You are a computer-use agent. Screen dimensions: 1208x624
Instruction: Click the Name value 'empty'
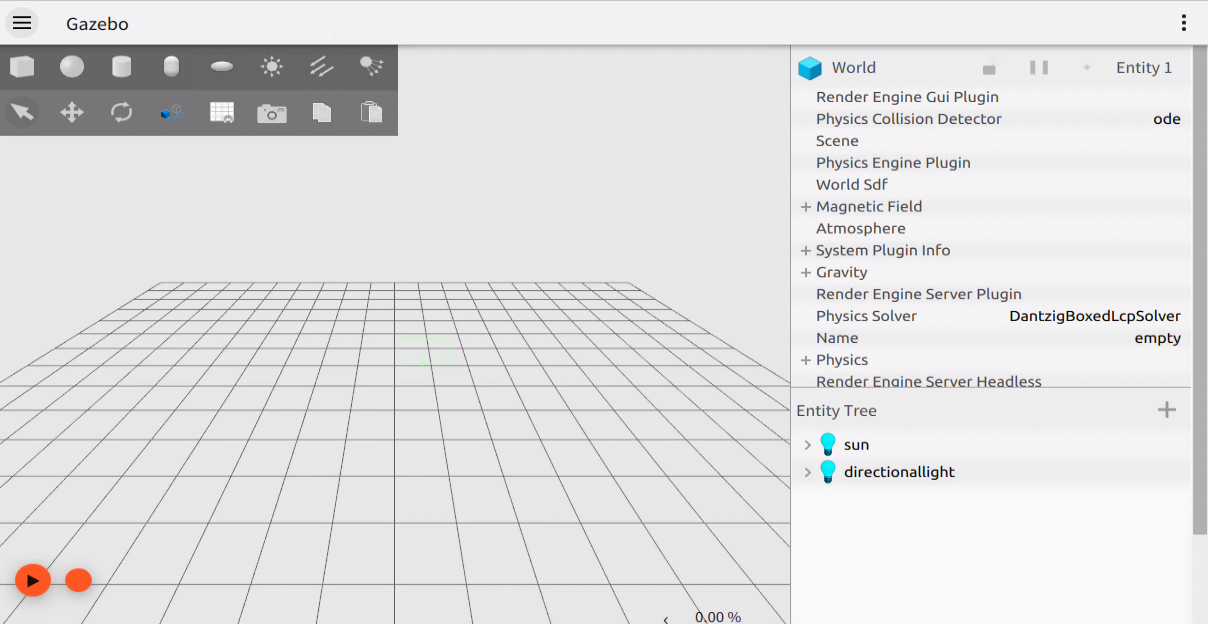pos(1158,338)
